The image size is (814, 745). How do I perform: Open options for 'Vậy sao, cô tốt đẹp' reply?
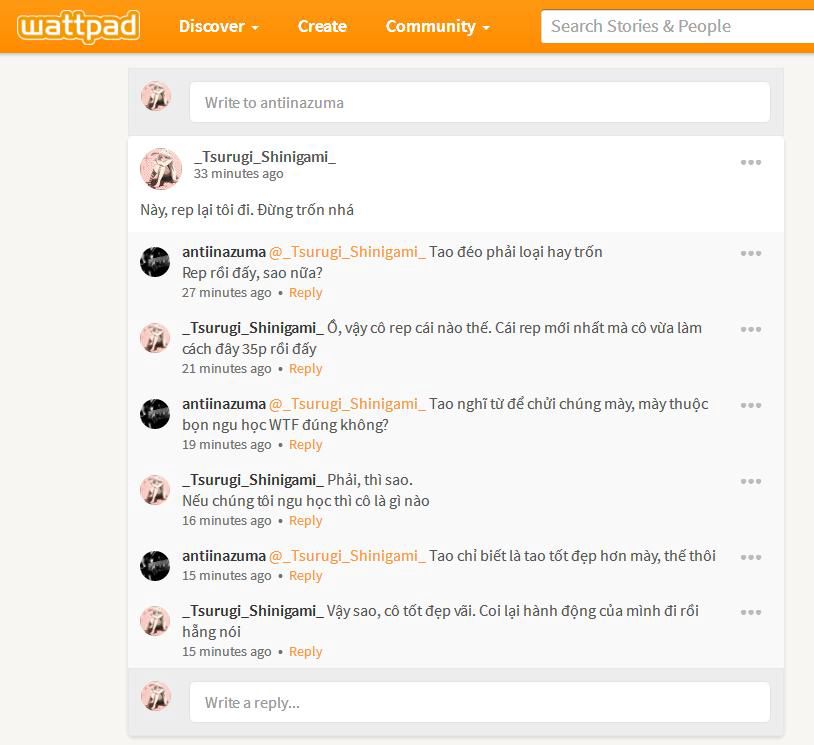[751, 612]
